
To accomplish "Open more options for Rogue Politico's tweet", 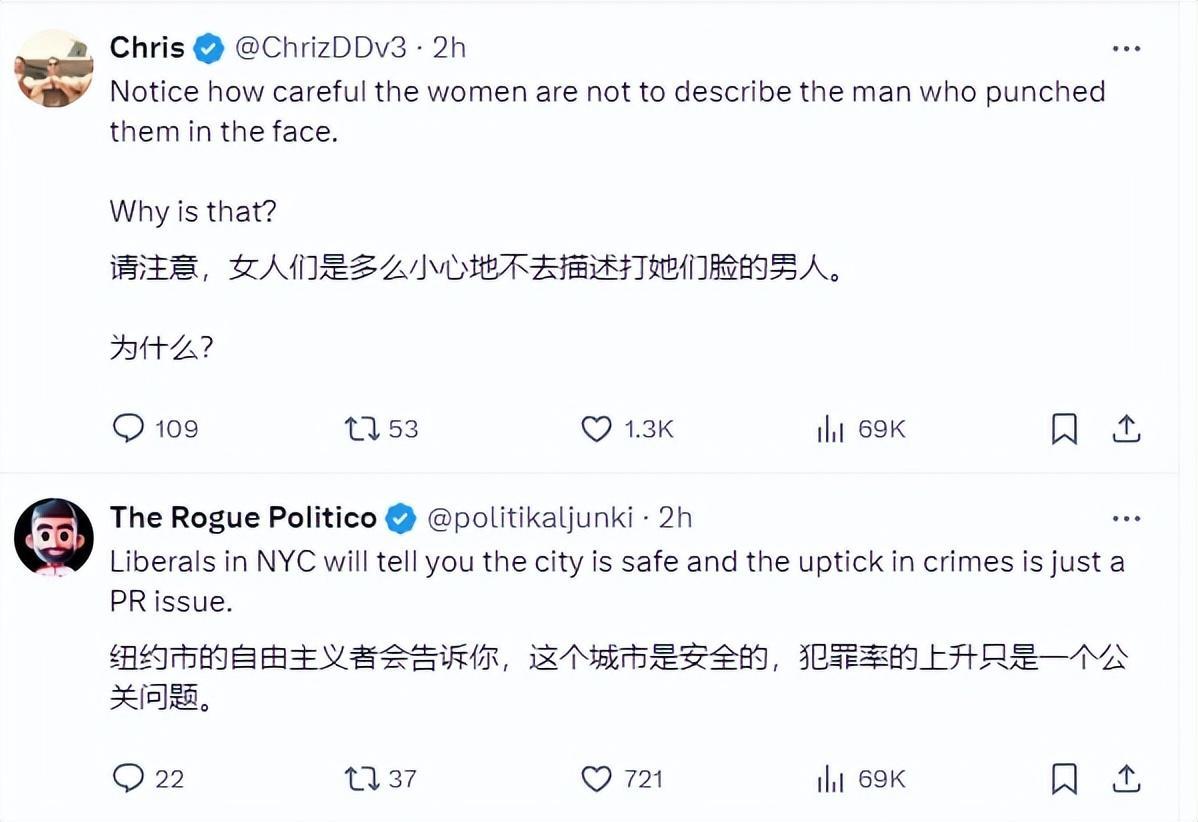I will pyautogui.click(x=1126, y=518).
